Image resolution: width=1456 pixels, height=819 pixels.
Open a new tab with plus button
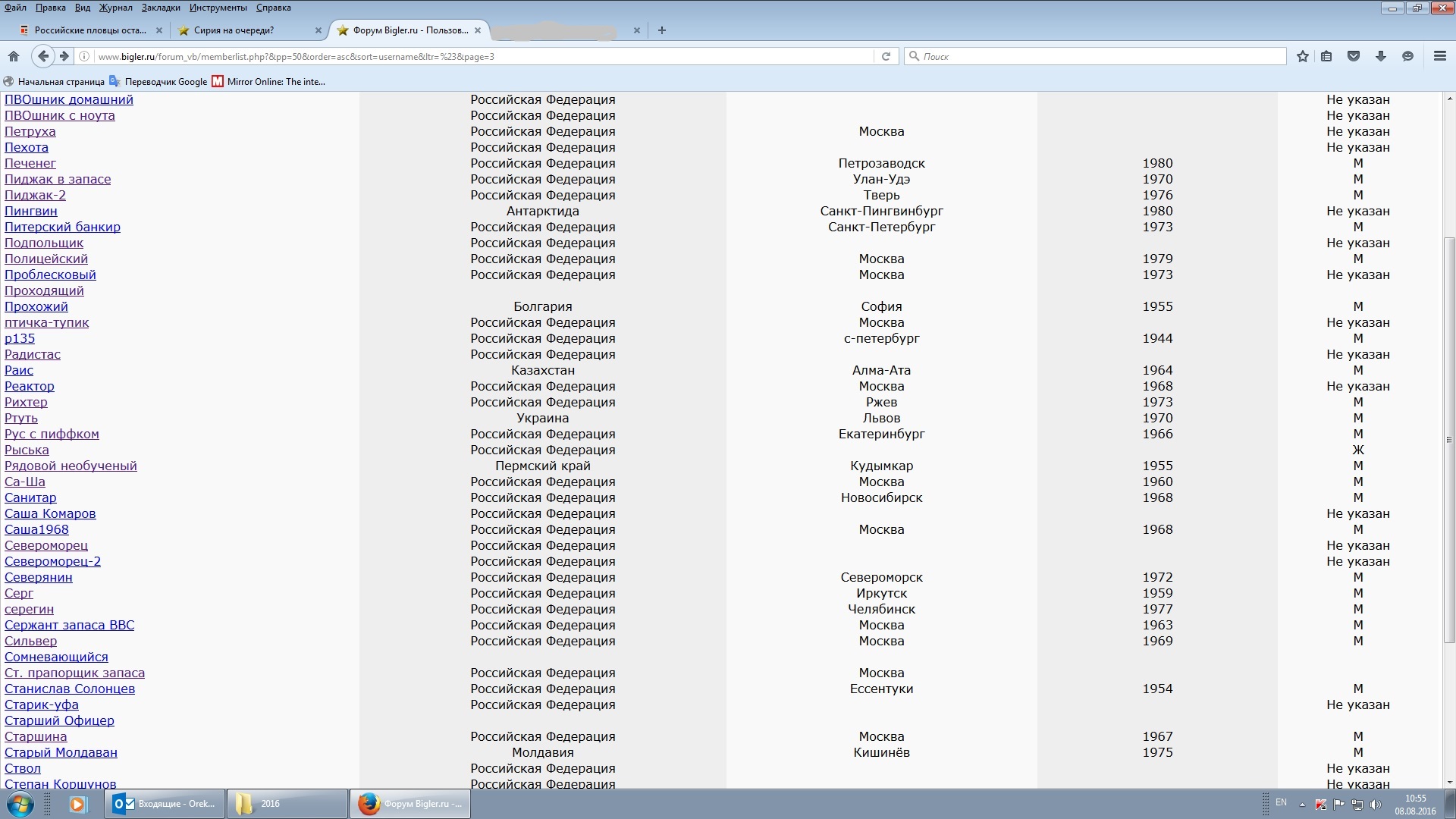[x=661, y=30]
